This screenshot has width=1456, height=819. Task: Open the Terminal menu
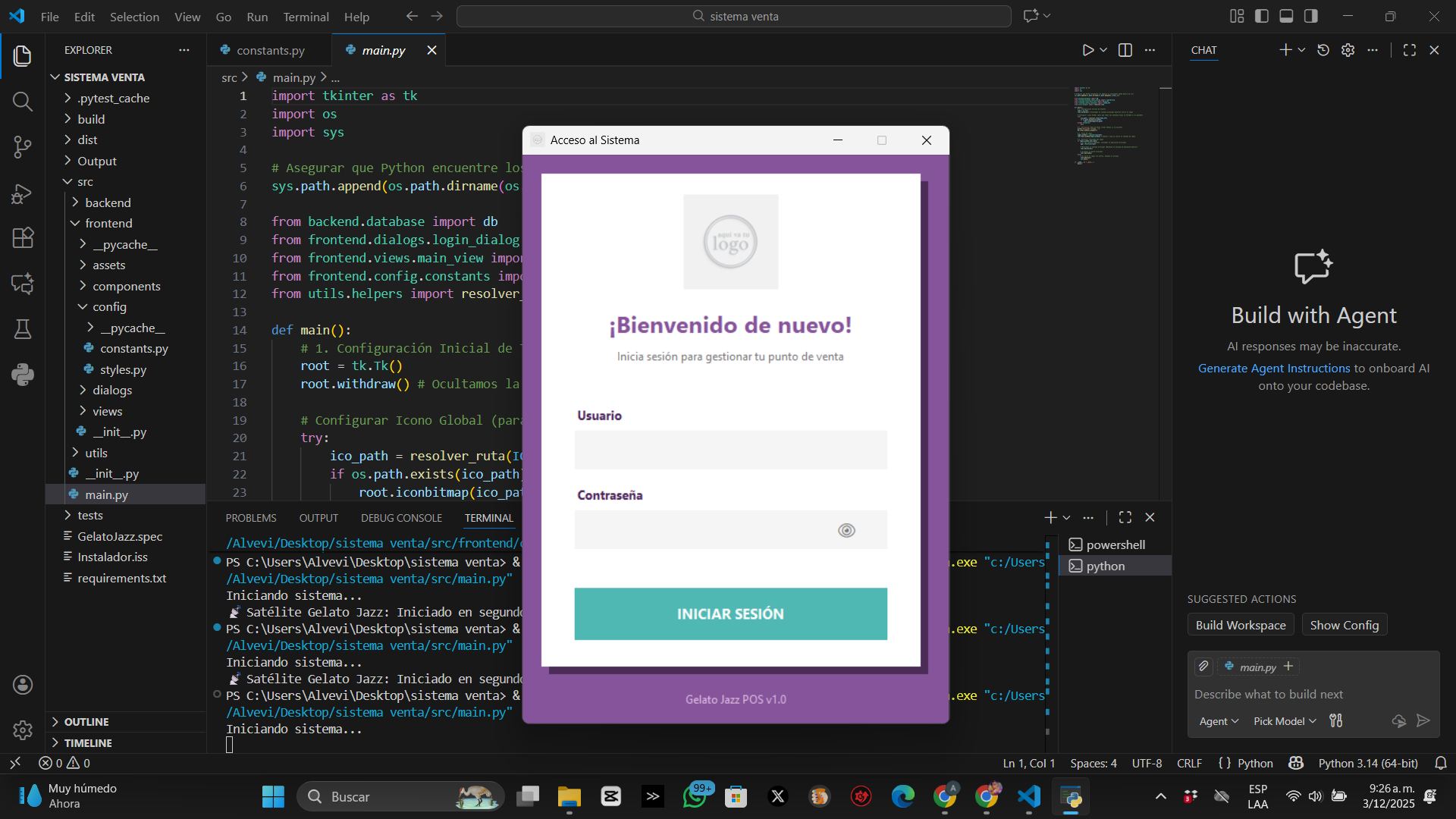tap(306, 16)
